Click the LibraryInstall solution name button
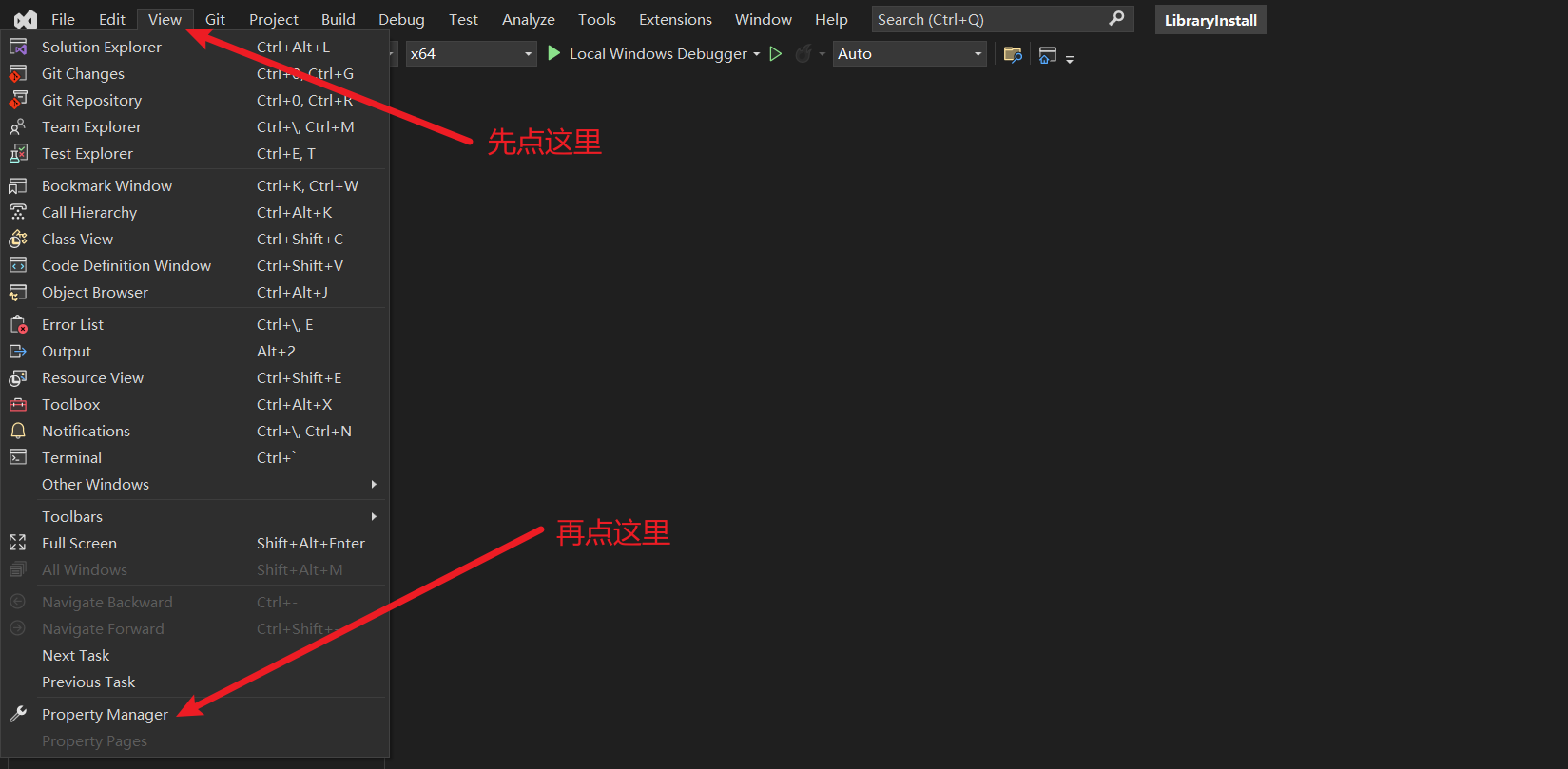This screenshot has width=1568, height=769. (1210, 20)
